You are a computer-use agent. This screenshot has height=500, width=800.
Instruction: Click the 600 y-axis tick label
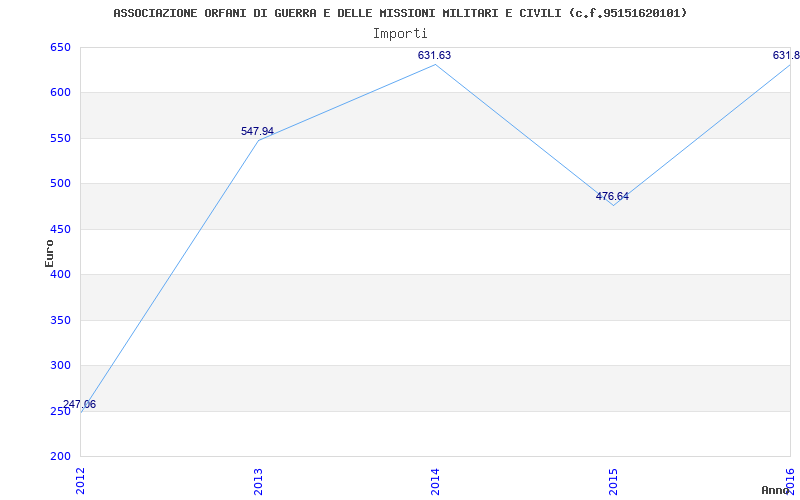point(60,93)
